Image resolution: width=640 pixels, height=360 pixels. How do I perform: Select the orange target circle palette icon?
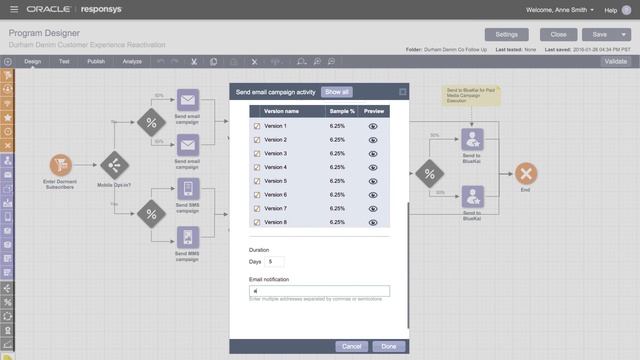(x=7, y=131)
